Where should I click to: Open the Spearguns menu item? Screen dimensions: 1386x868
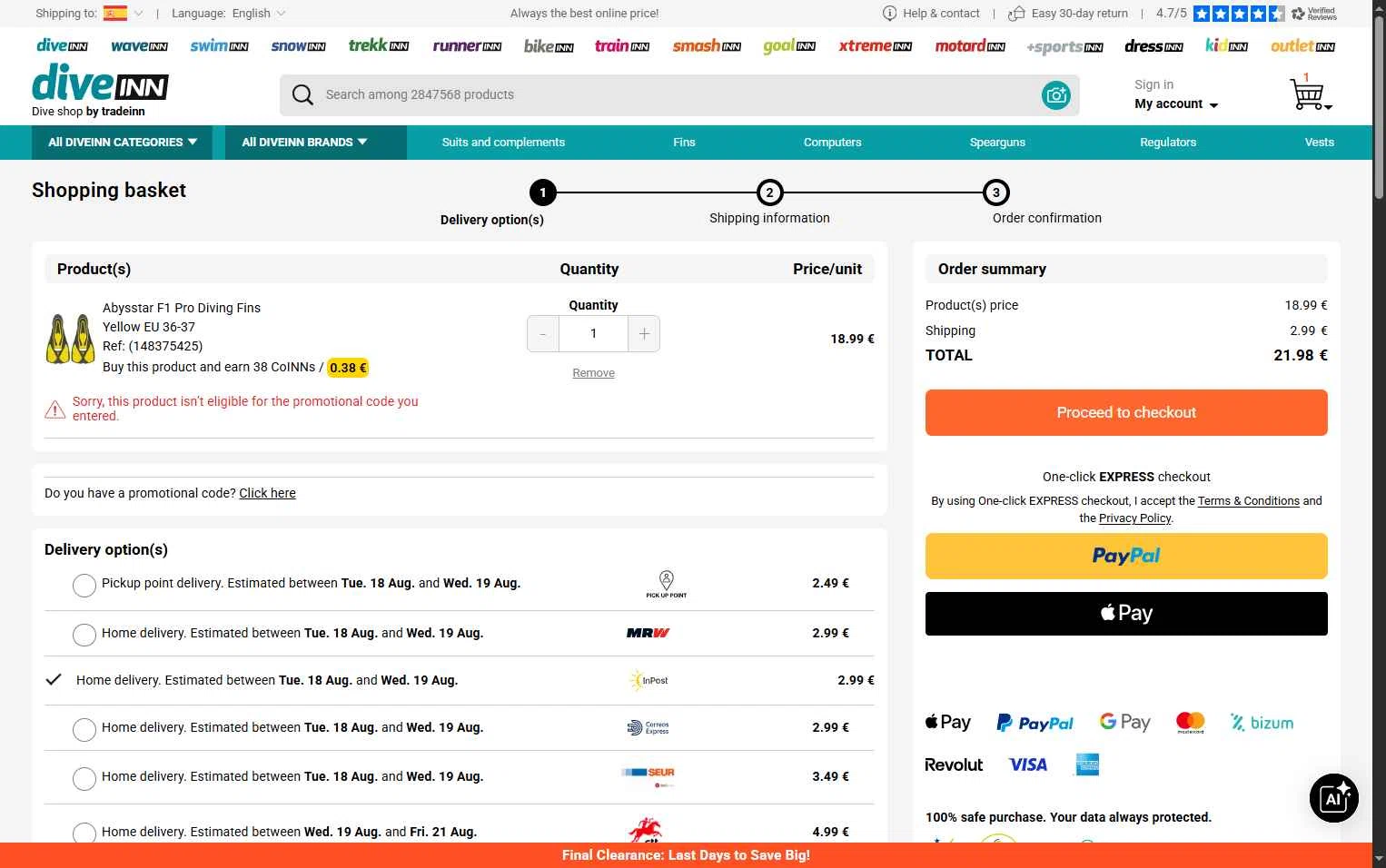997,143
